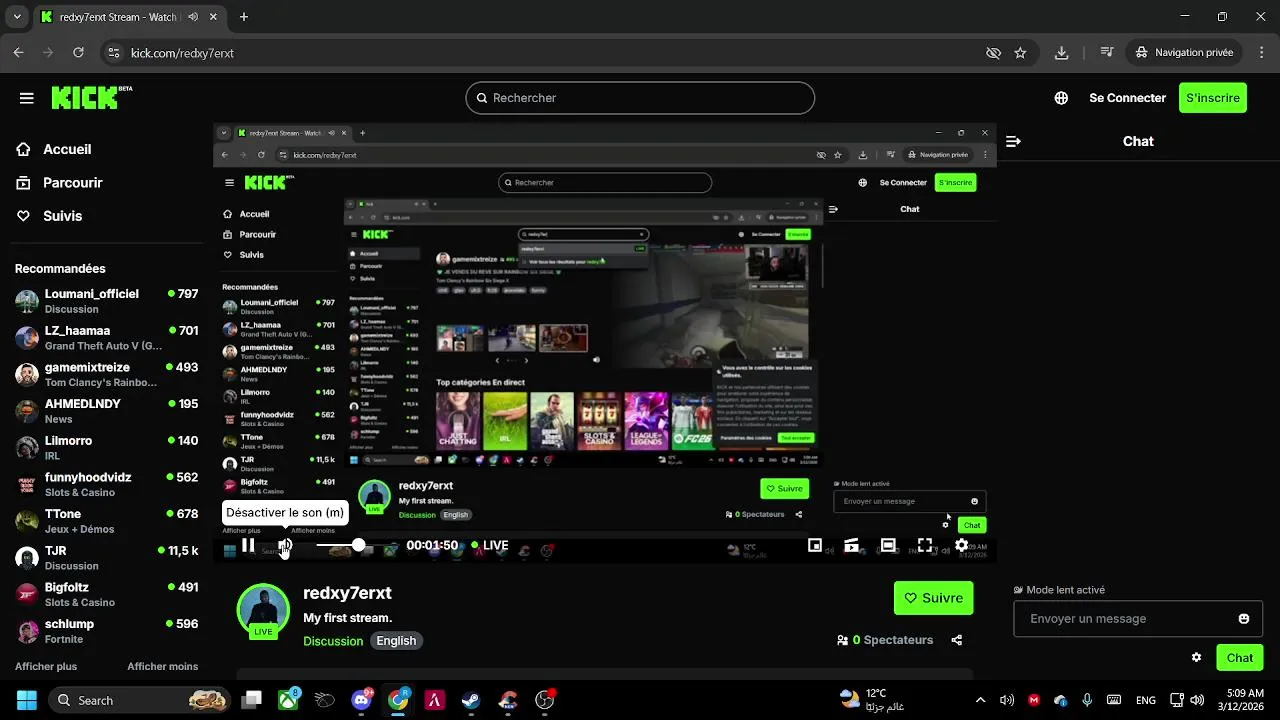Collapse list with Afficher moins

pos(162,666)
